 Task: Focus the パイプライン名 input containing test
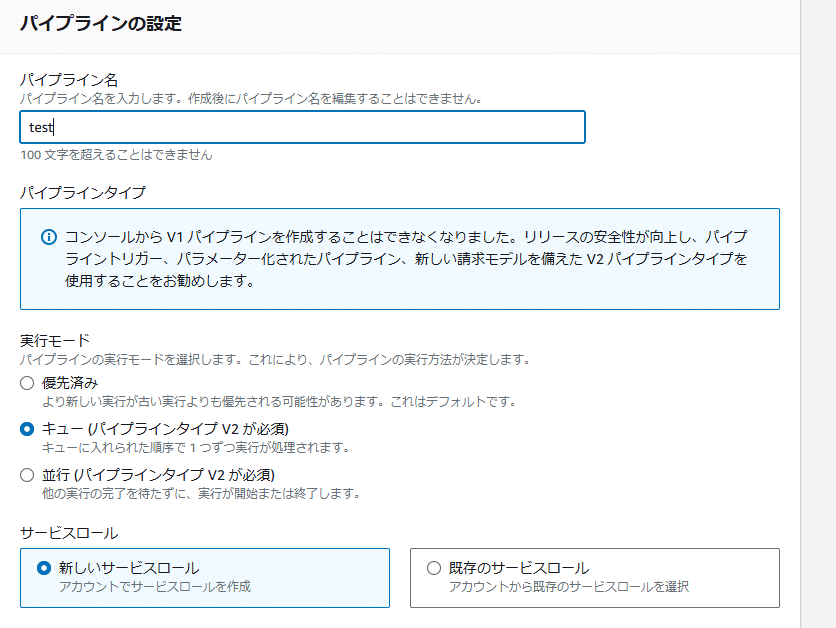click(x=302, y=127)
